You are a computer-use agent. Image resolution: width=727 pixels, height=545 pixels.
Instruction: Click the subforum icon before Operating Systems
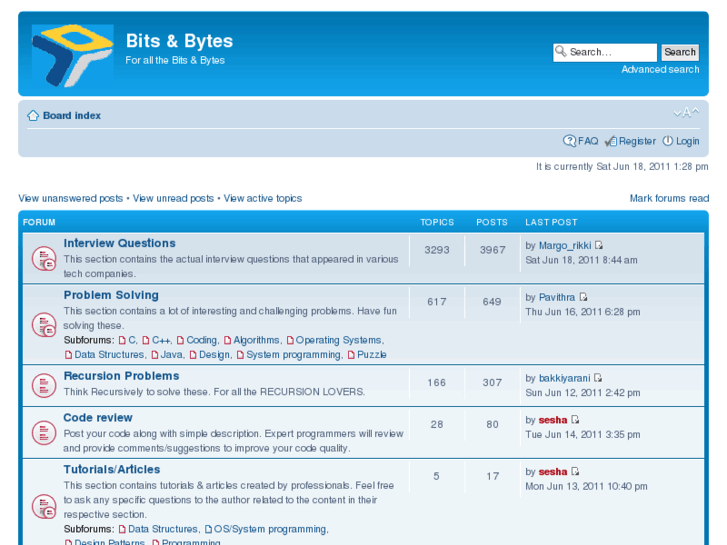tap(290, 340)
